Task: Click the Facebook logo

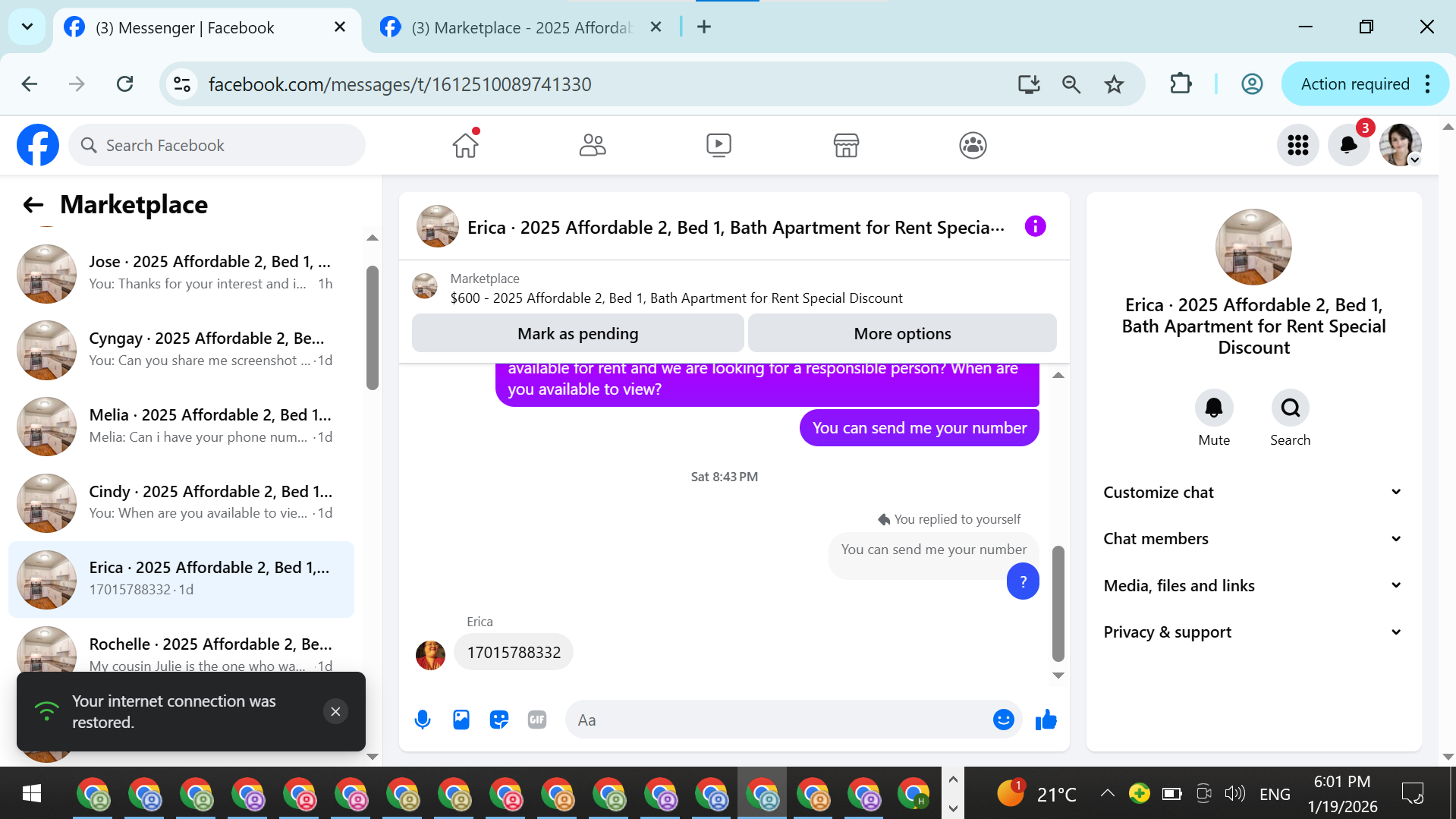Action: pyautogui.click(x=38, y=145)
